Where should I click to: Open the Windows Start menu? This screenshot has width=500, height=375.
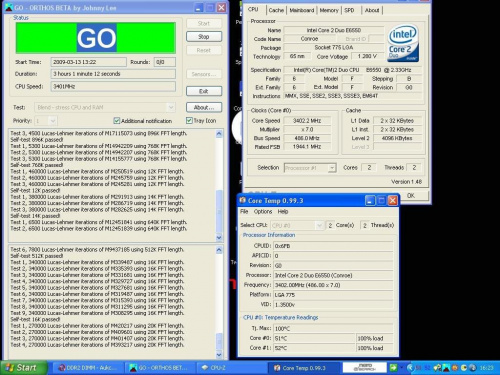23,368
